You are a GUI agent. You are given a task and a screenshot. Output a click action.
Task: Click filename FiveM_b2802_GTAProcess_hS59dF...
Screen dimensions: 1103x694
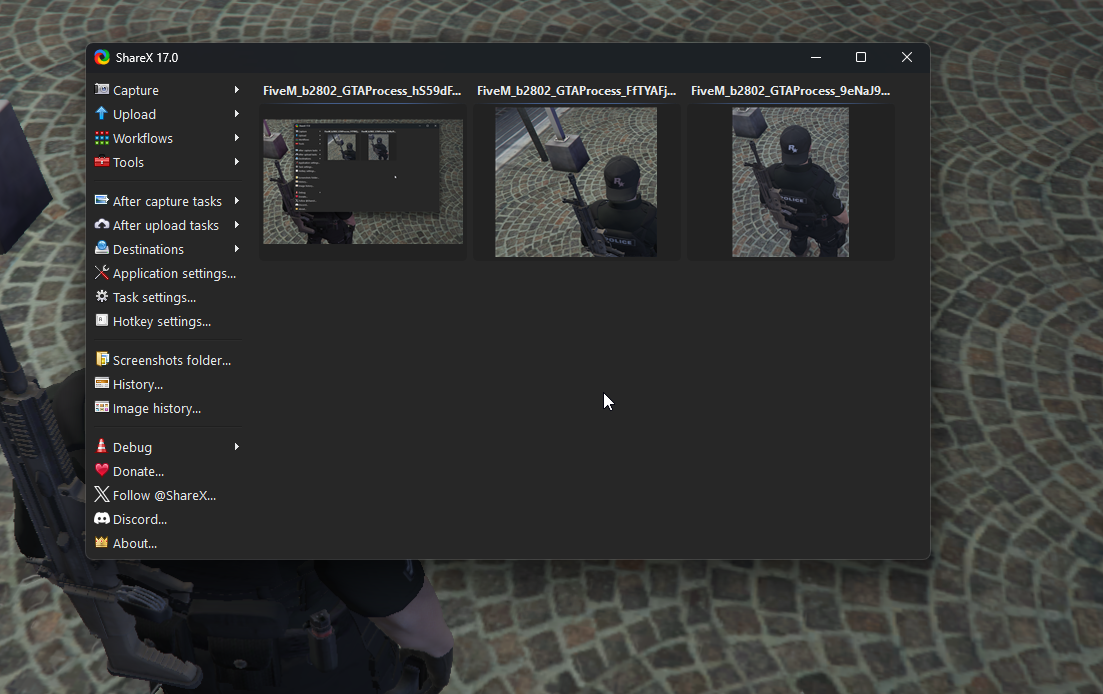[362, 91]
